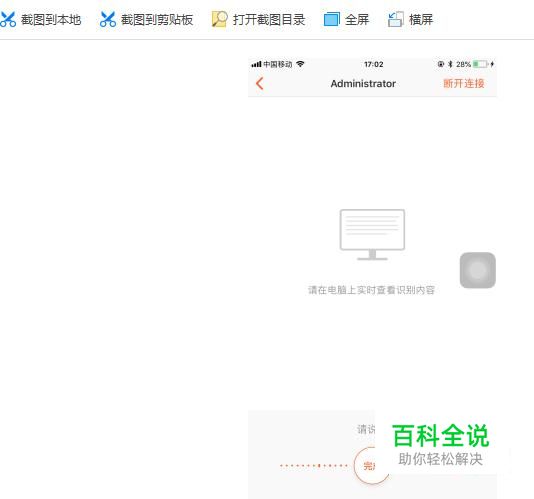Open 打开截图目录 from the toolbar
Image resolution: width=534 pixels, height=499 pixels.
pyautogui.click(x=269, y=20)
